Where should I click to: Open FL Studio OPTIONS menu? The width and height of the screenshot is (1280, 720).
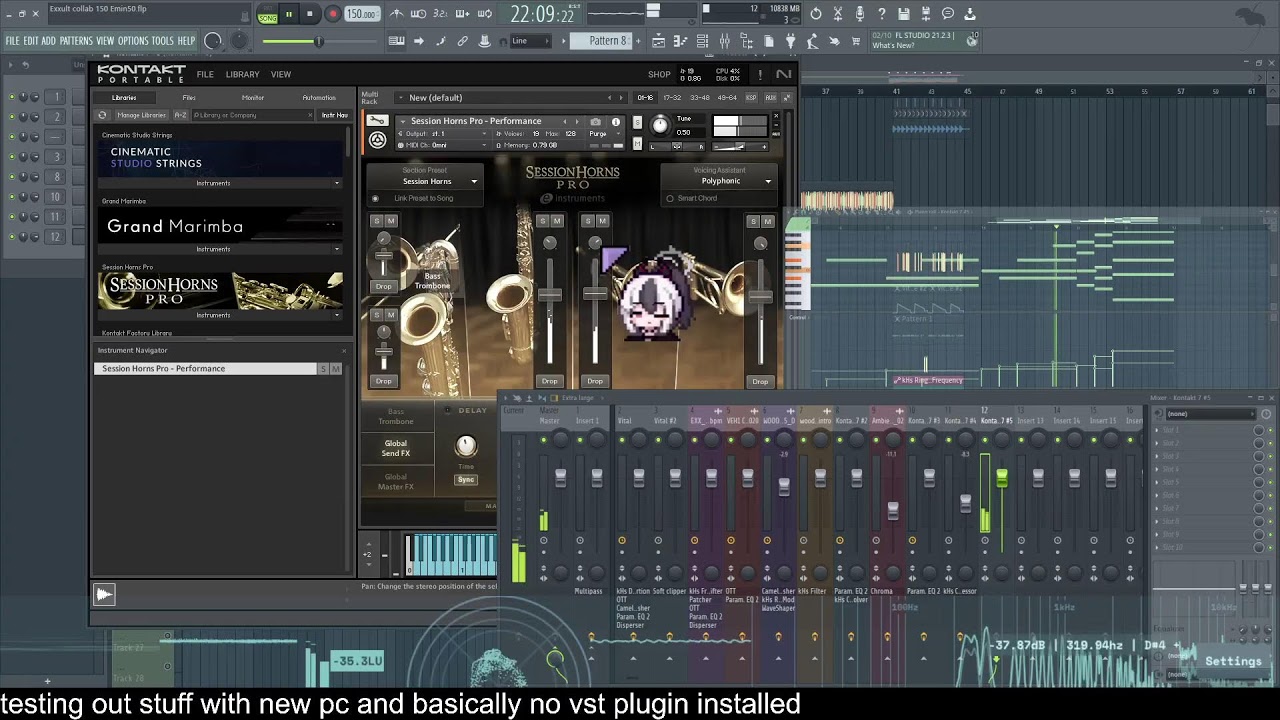click(133, 41)
